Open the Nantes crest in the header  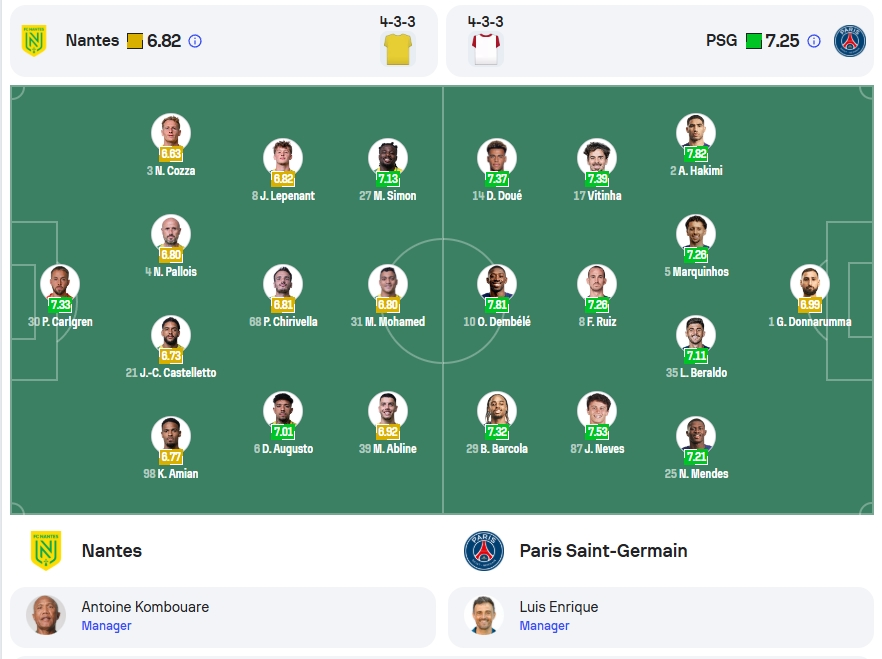pyautogui.click(x=34, y=40)
